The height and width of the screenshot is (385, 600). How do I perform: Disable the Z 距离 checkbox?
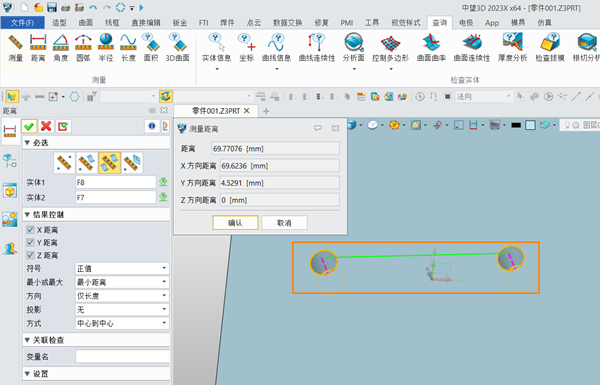click(30, 255)
